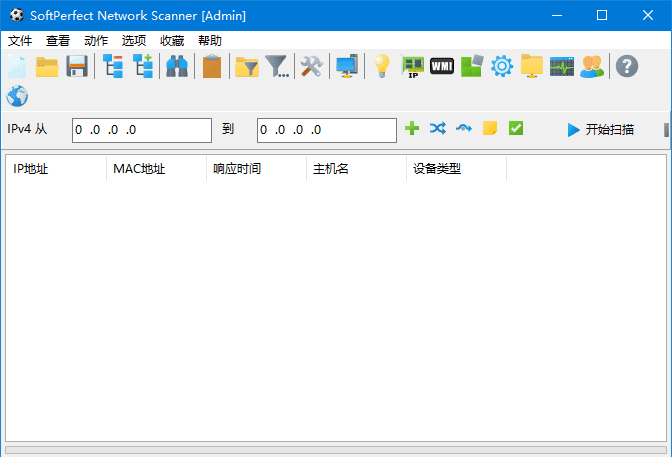Click the clipboard paste icon
The height and width of the screenshot is (457, 672).
[x=212, y=66]
